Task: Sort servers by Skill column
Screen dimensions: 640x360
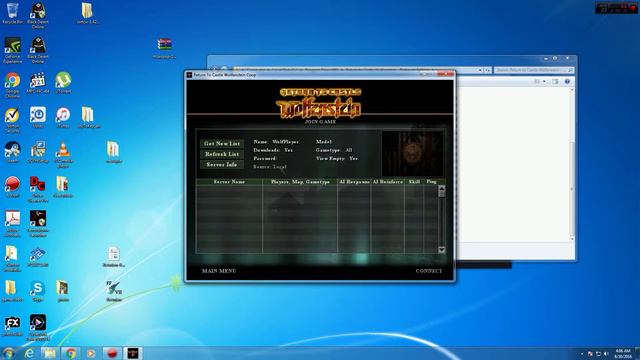Action: pyautogui.click(x=414, y=182)
